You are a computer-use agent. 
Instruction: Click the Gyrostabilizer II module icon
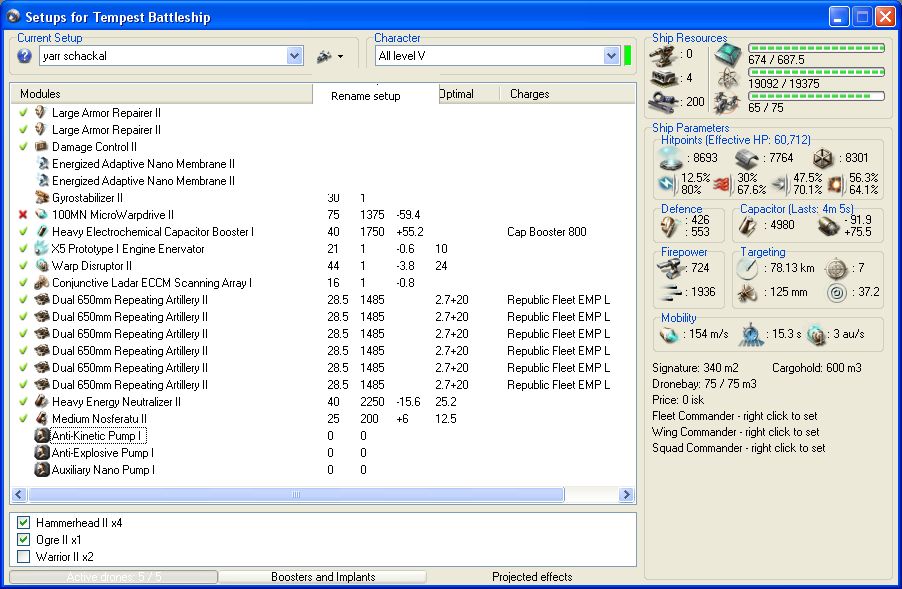pos(41,198)
